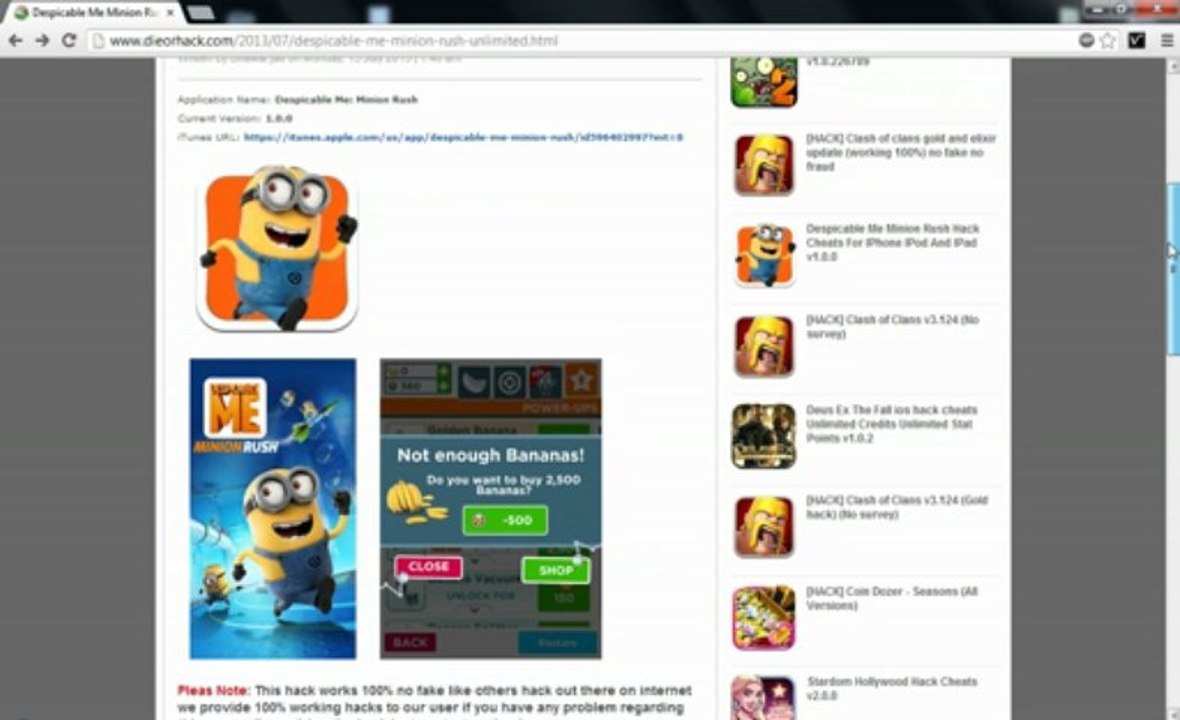The width and height of the screenshot is (1180, 720).
Task: Go back using browser back arrow
Action: [x=15, y=41]
